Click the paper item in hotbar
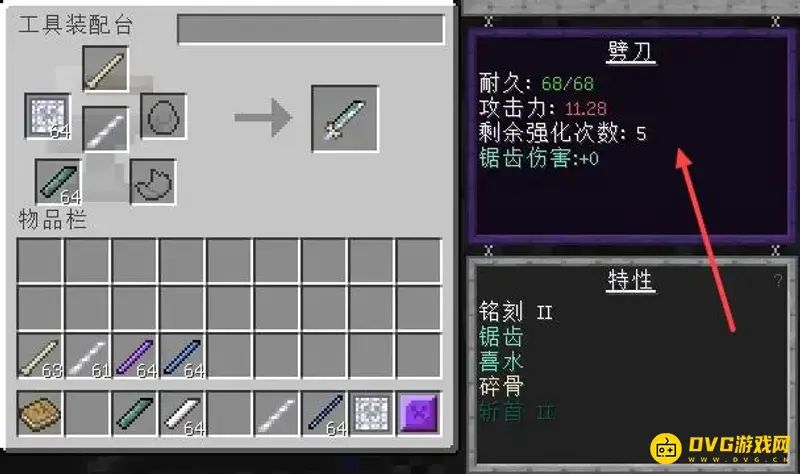The width and height of the screenshot is (800, 474). 371,414
